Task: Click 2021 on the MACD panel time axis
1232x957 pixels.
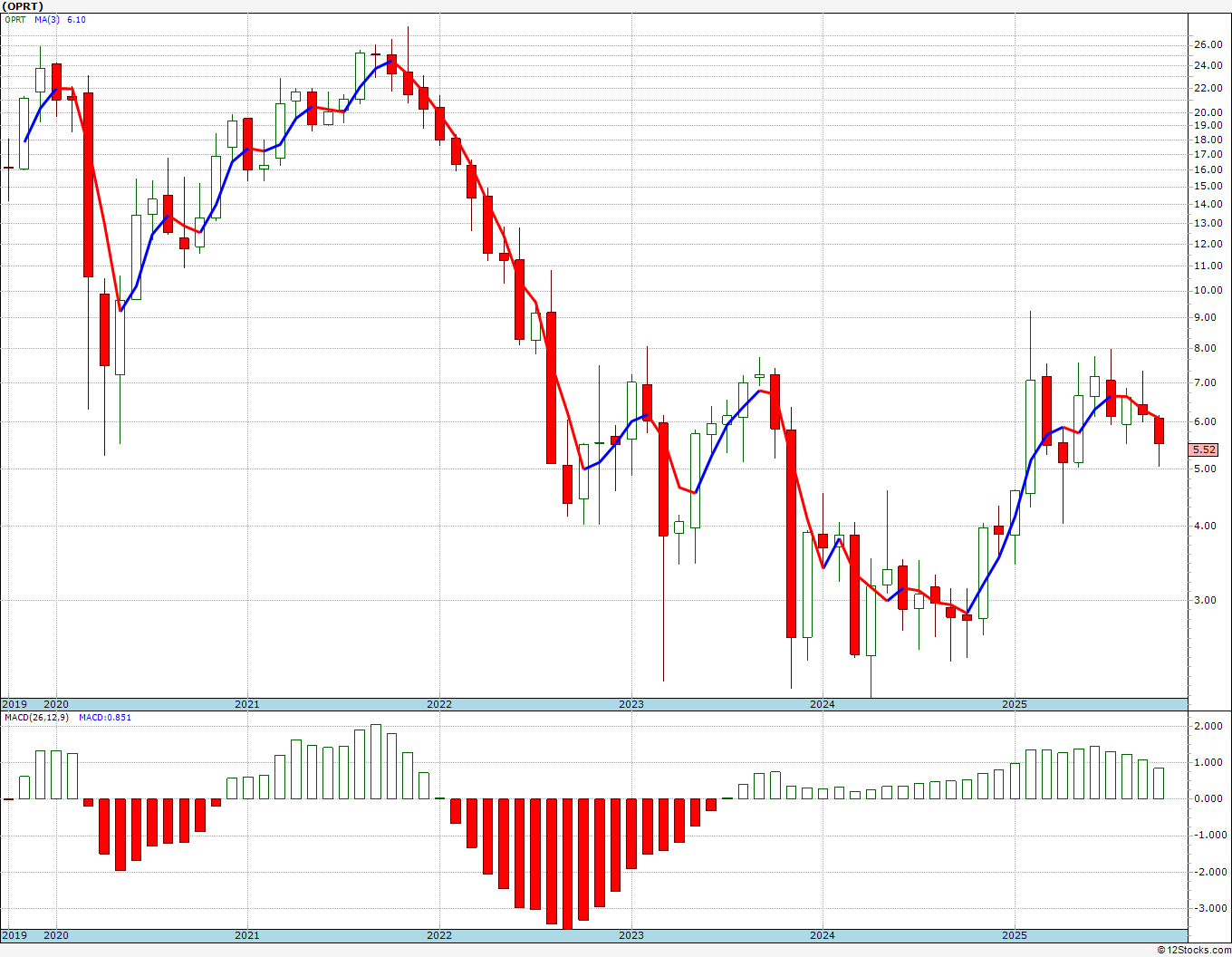Action: pyautogui.click(x=247, y=936)
